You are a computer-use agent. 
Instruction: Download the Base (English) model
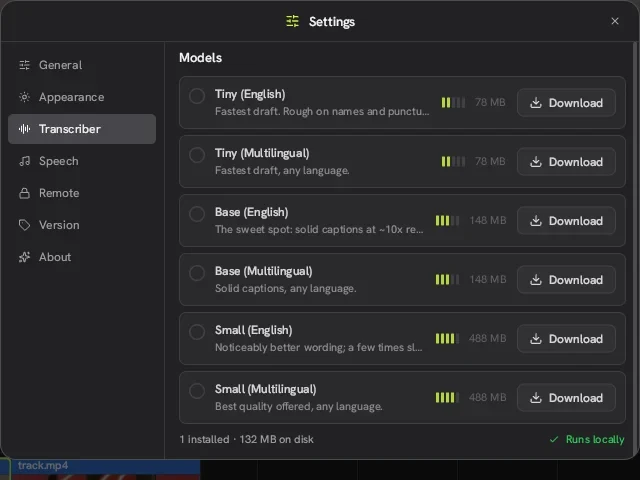click(566, 221)
